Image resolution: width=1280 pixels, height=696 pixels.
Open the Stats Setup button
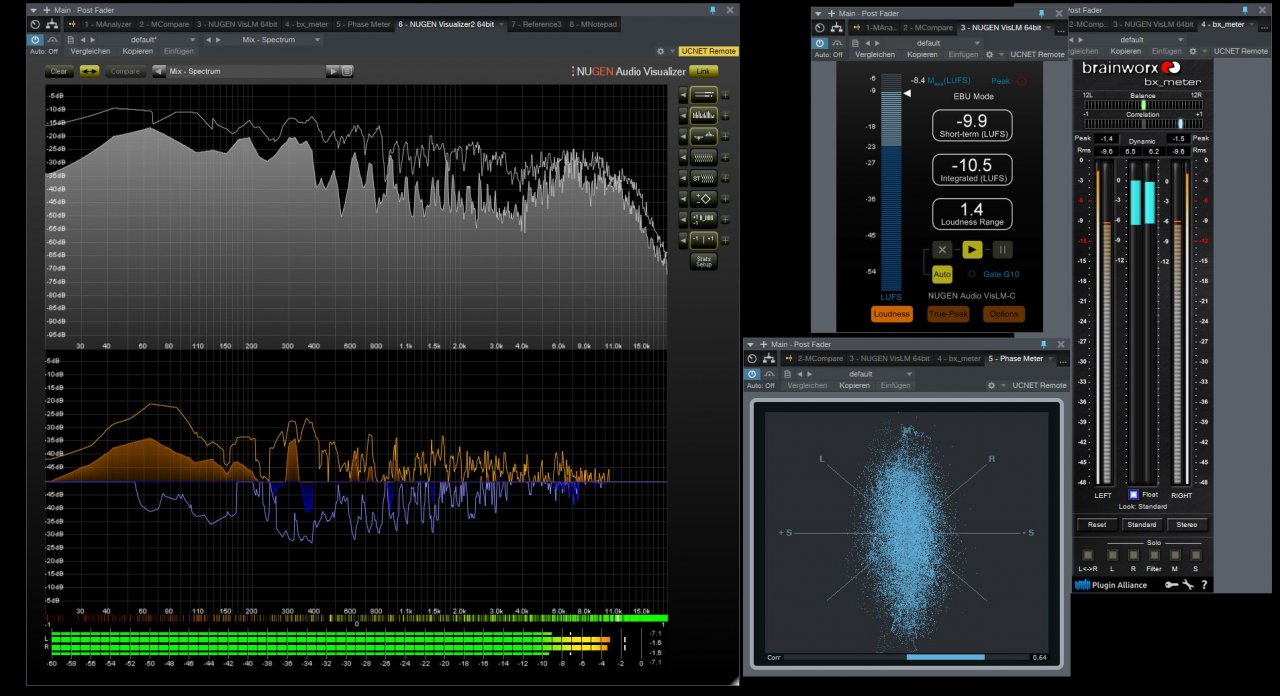(704, 261)
